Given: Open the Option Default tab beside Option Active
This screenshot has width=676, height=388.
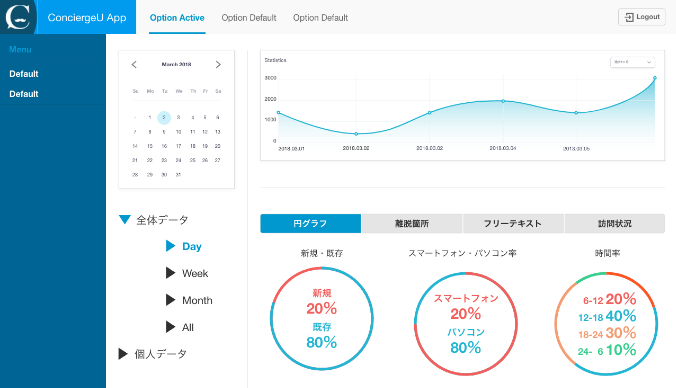Looking at the screenshot, I should [249, 18].
